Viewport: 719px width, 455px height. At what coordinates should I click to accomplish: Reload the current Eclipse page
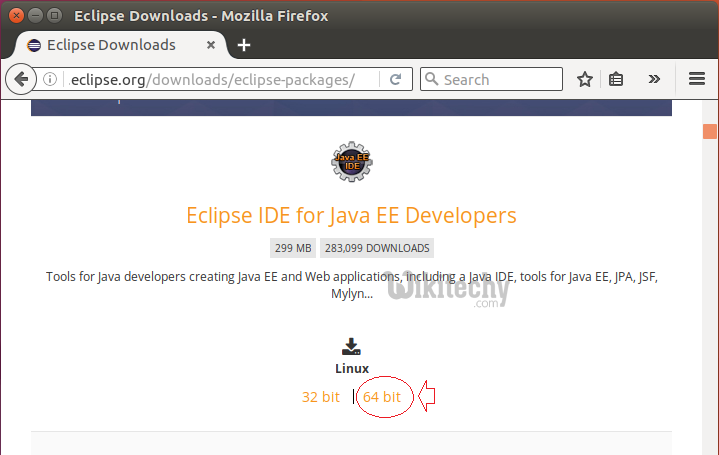tap(396, 80)
